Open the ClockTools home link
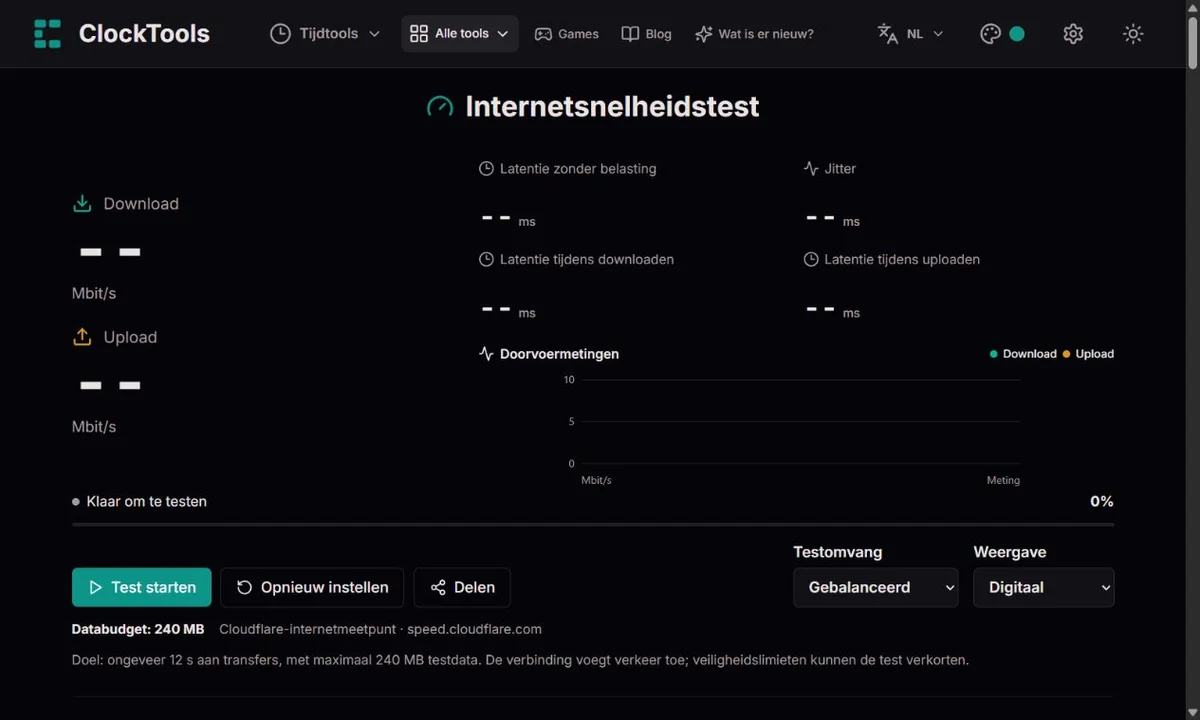The height and width of the screenshot is (720, 1200). [122, 33]
